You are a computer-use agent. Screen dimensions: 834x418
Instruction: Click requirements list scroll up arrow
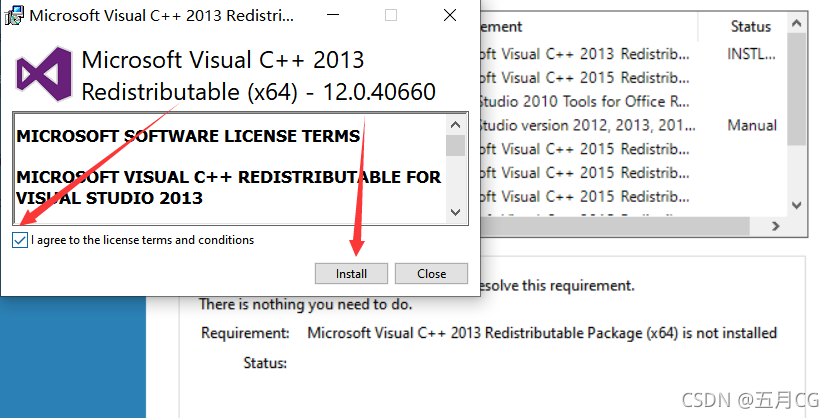coord(796,23)
